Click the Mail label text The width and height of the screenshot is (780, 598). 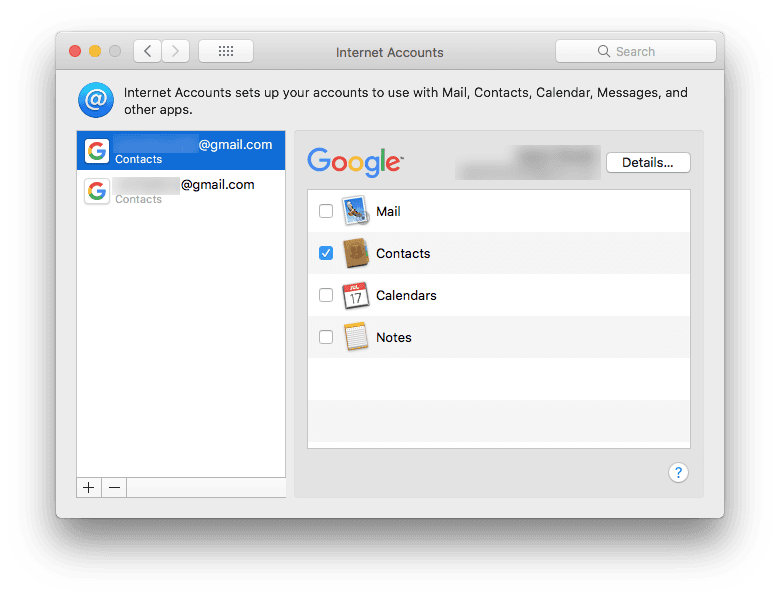pyautogui.click(x=388, y=211)
